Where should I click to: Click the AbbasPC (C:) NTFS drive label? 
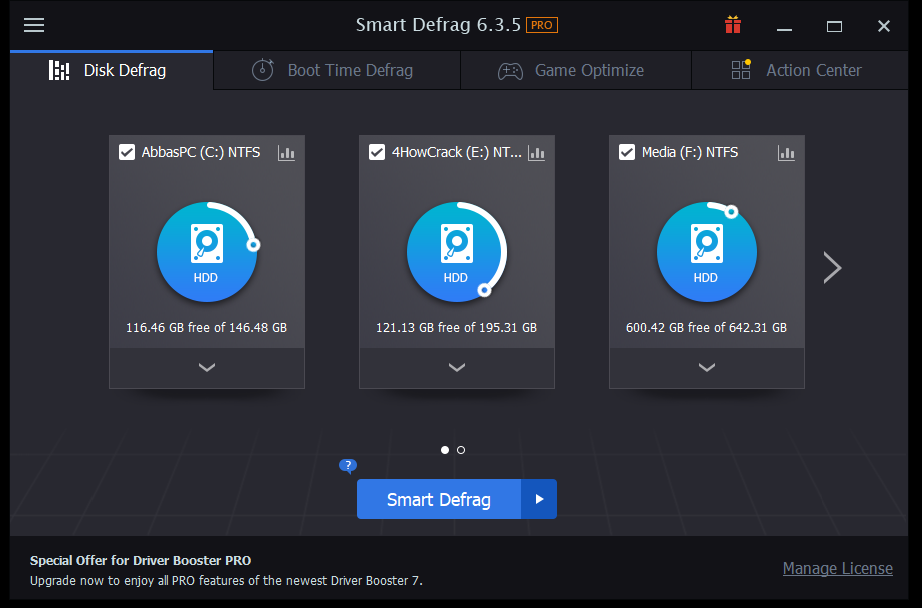[x=201, y=152]
